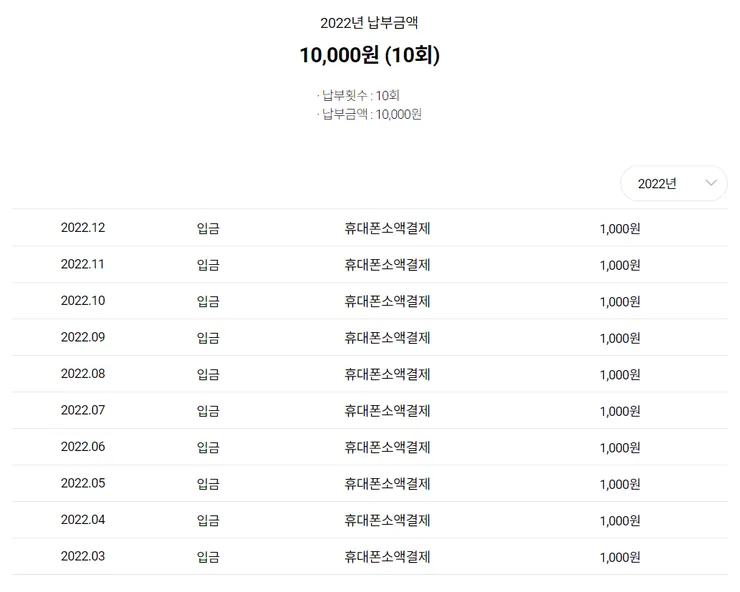This screenshot has height=592, width=740.
Task: Click the 2022.05 date entry
Action: pos(83,483)
